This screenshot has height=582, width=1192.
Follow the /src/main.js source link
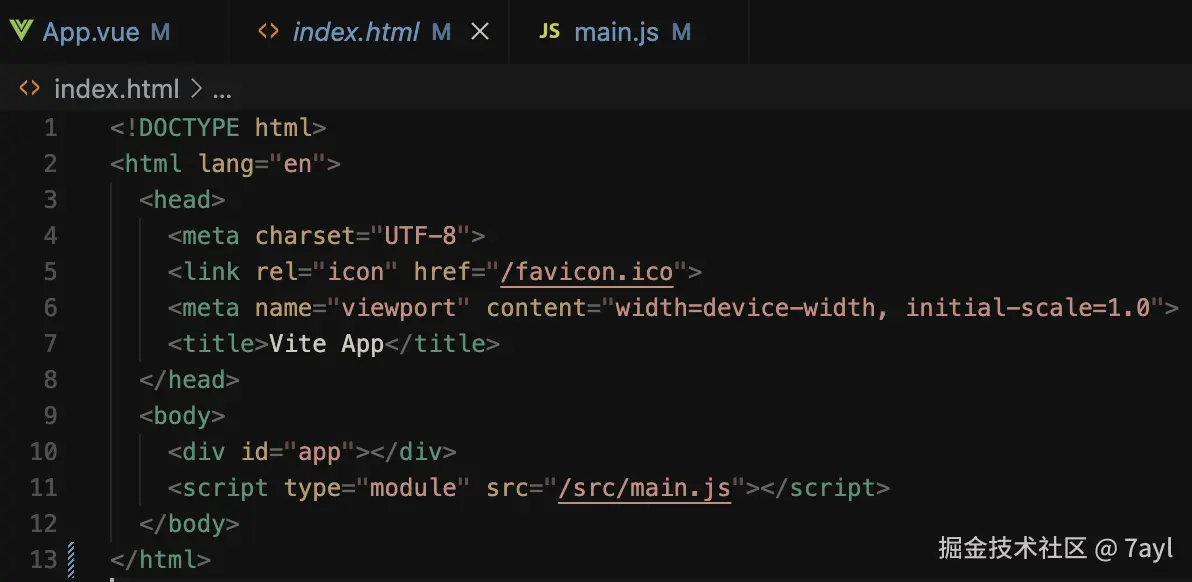point(644,488)
